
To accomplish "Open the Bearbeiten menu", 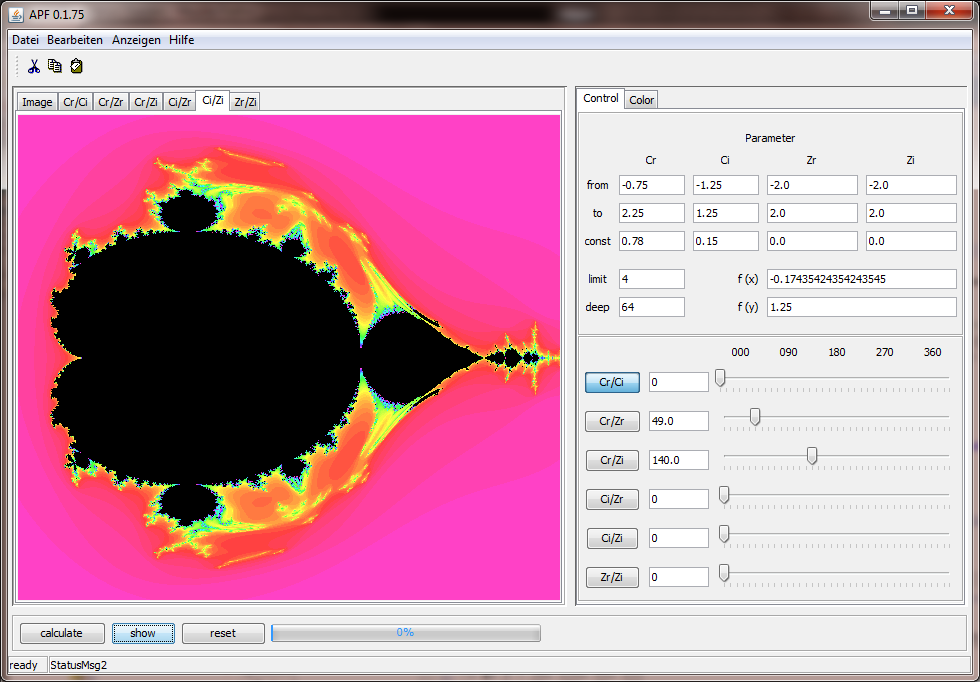I will (75, 40).
